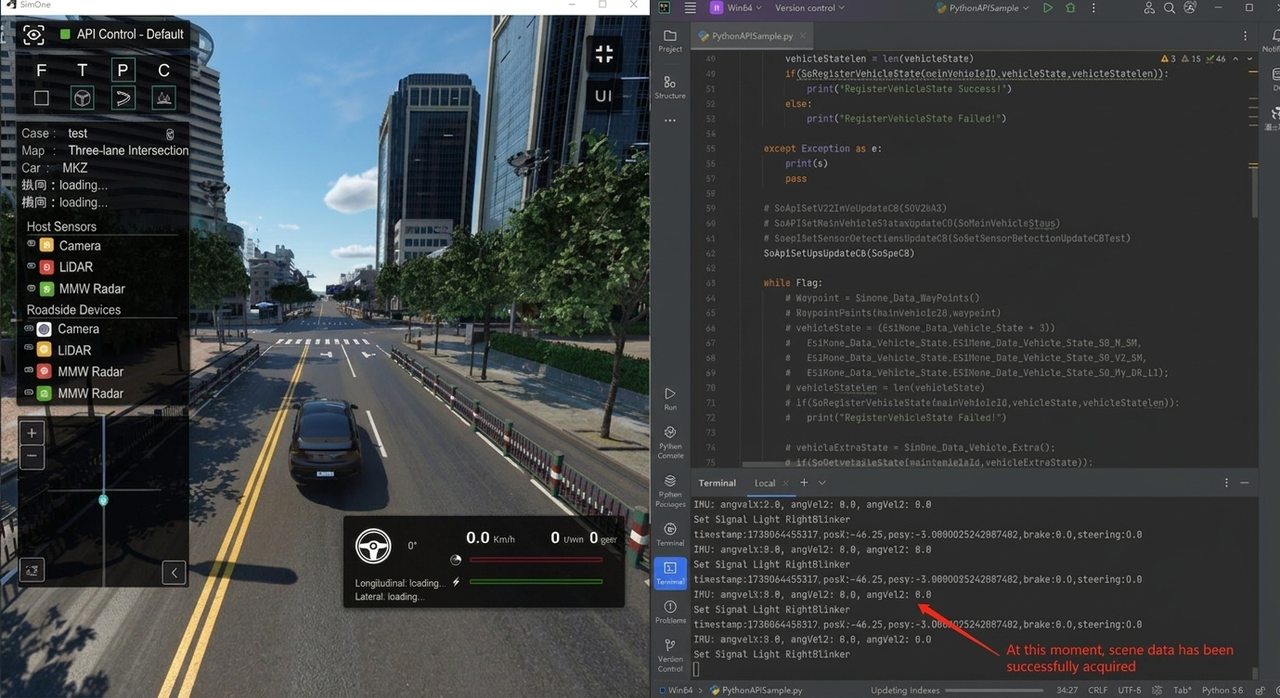Open the Win64 project dropdown

coord(736,7)
